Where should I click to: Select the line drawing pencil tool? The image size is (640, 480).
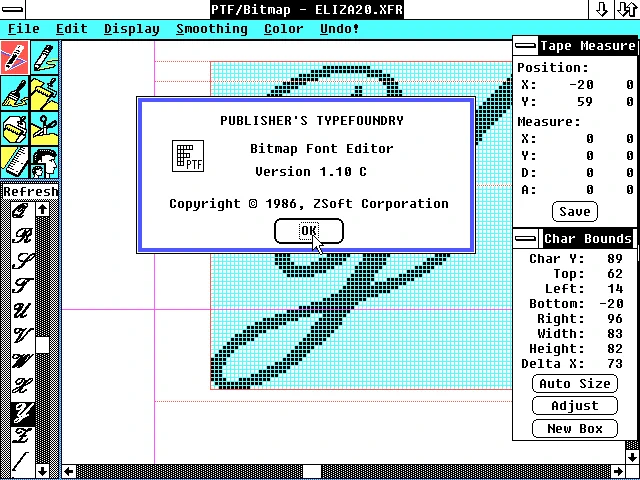click(15, 58)
